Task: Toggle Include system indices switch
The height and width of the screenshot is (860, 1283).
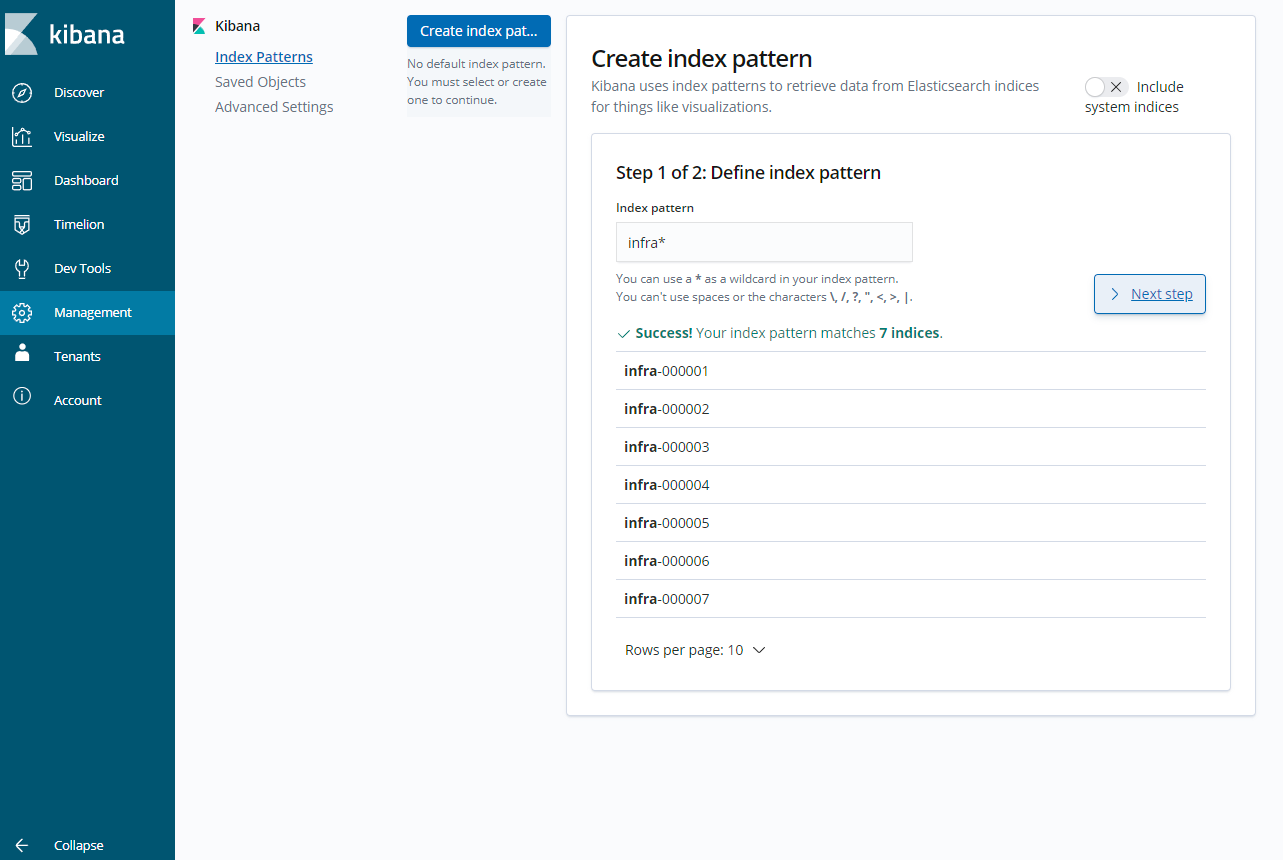Action: click(x=1106, y=87)
